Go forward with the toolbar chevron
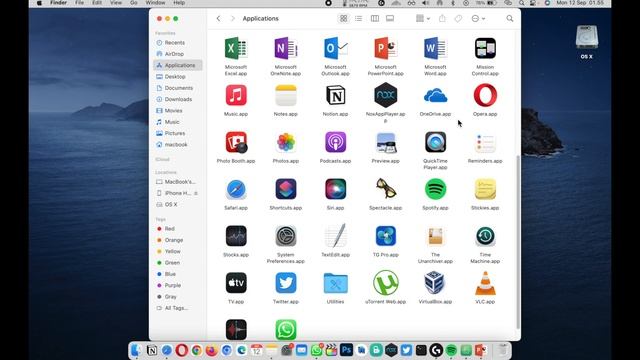The image size is (640, 360). (233, 18)
